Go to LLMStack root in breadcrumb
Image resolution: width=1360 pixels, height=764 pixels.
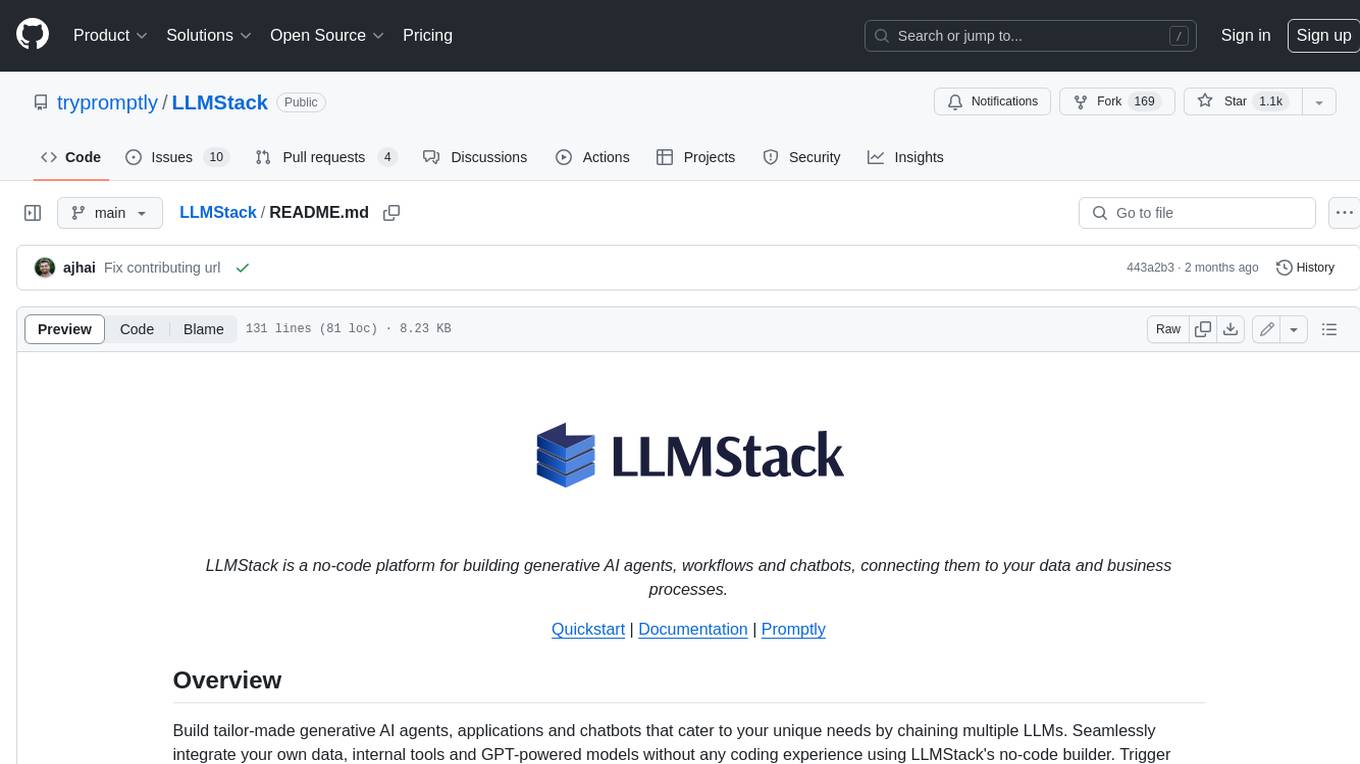click(x=218, y=212)
